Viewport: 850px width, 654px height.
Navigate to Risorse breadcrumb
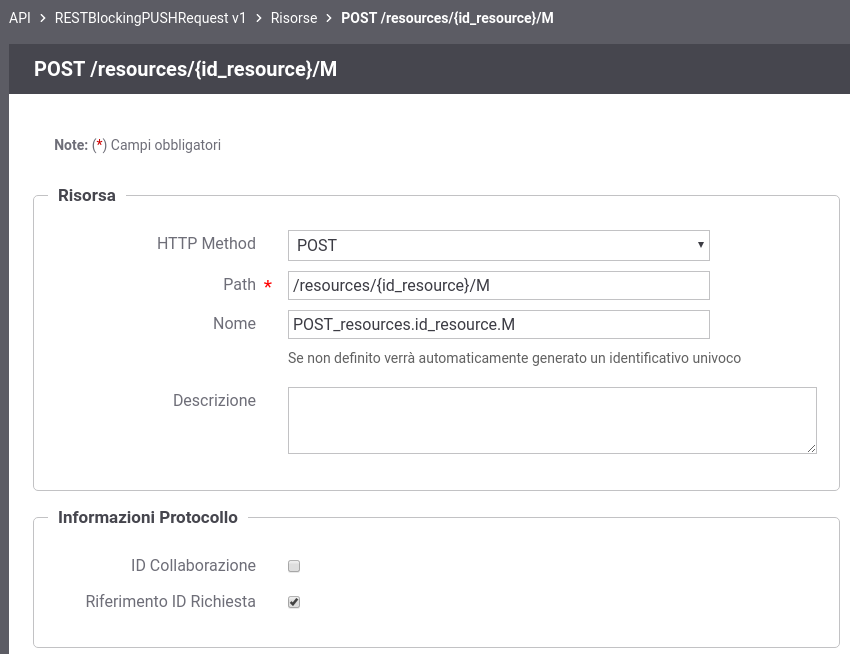pyautogui.click(x=294, y=18)
